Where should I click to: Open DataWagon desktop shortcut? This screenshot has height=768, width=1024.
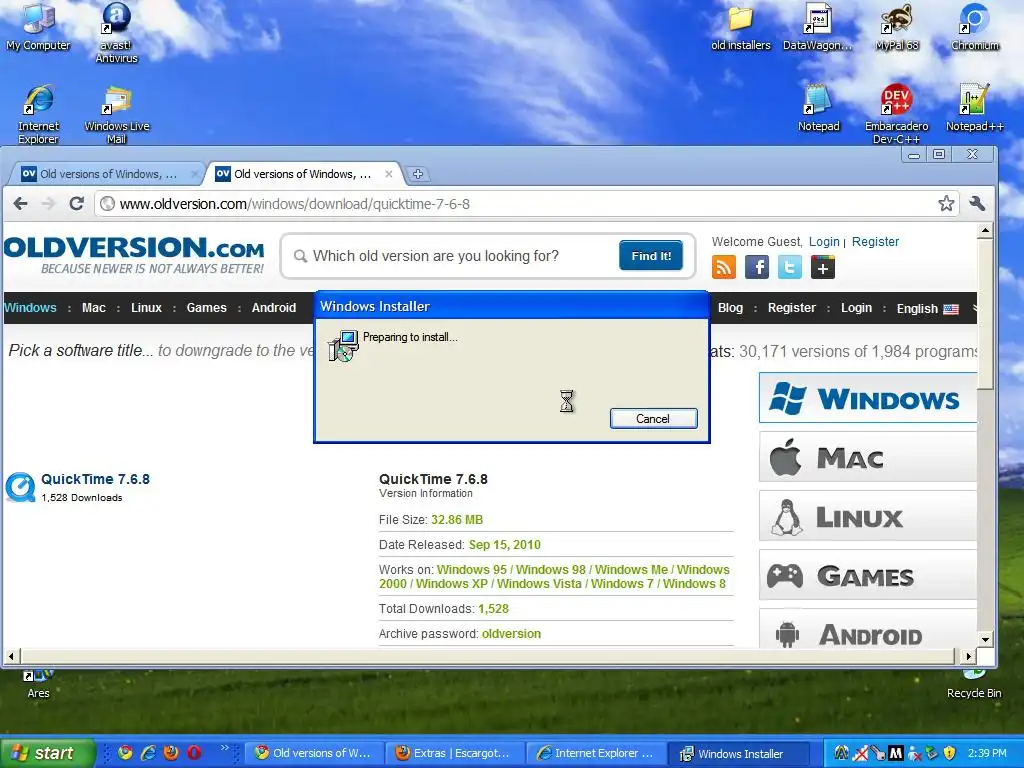pyautogui.click(x=818, y=26)
